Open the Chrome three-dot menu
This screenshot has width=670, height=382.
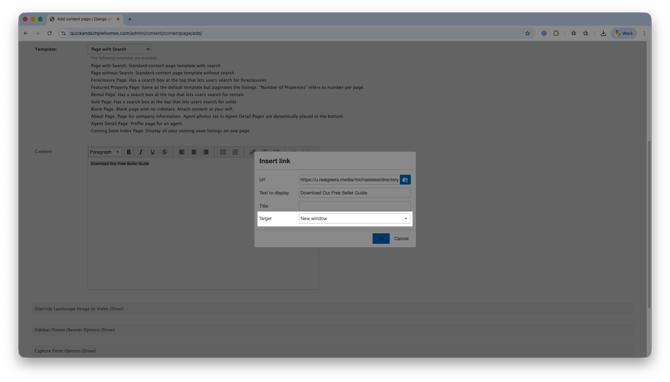(x=644, y=33)
